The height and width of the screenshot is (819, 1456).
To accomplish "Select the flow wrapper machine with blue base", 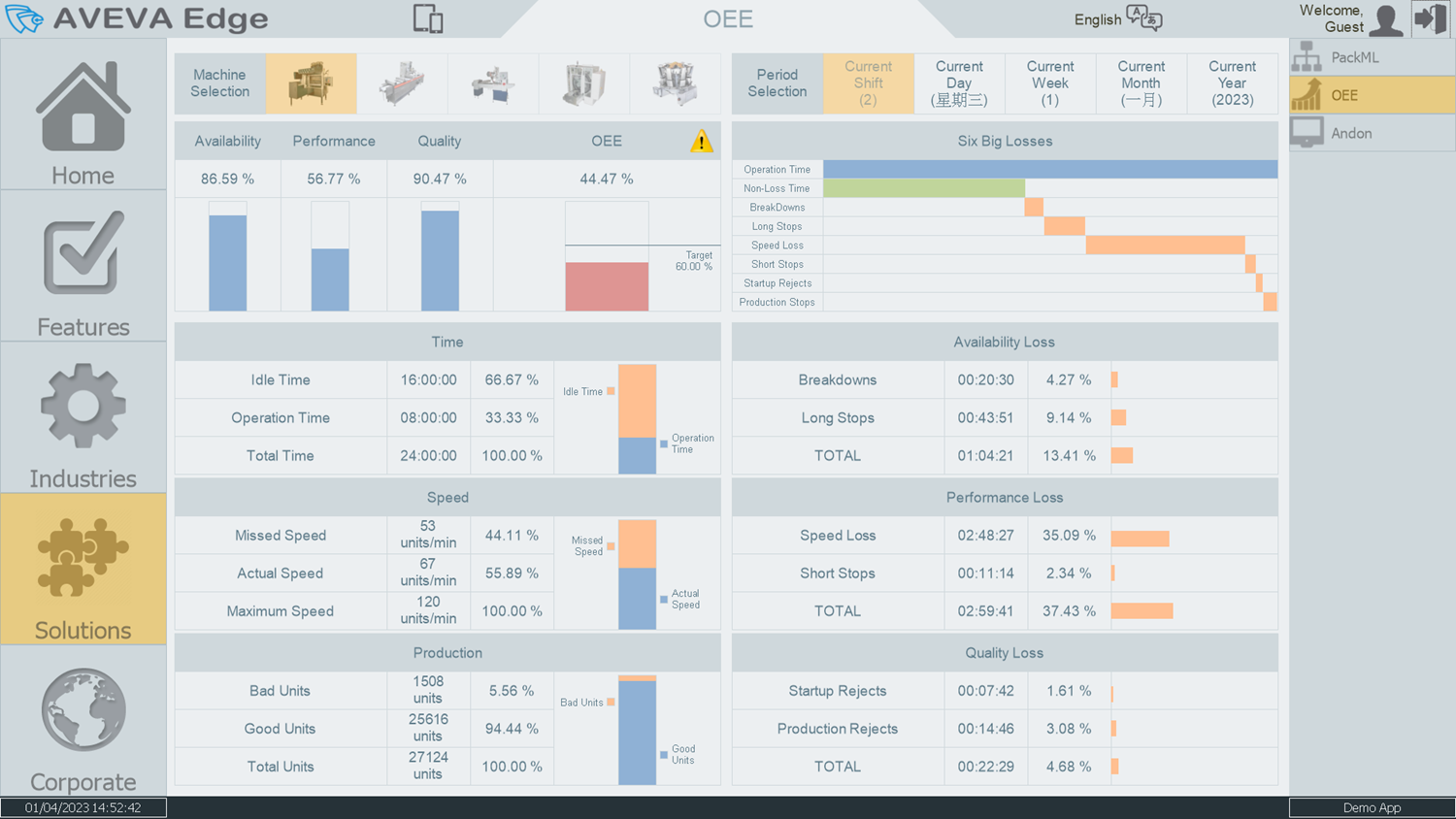I will coord(493,83).
